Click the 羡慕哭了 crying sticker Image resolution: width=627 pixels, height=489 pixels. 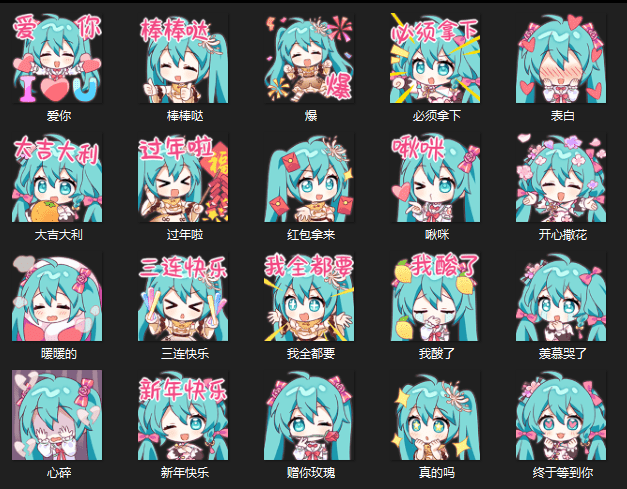pos(561,296)
